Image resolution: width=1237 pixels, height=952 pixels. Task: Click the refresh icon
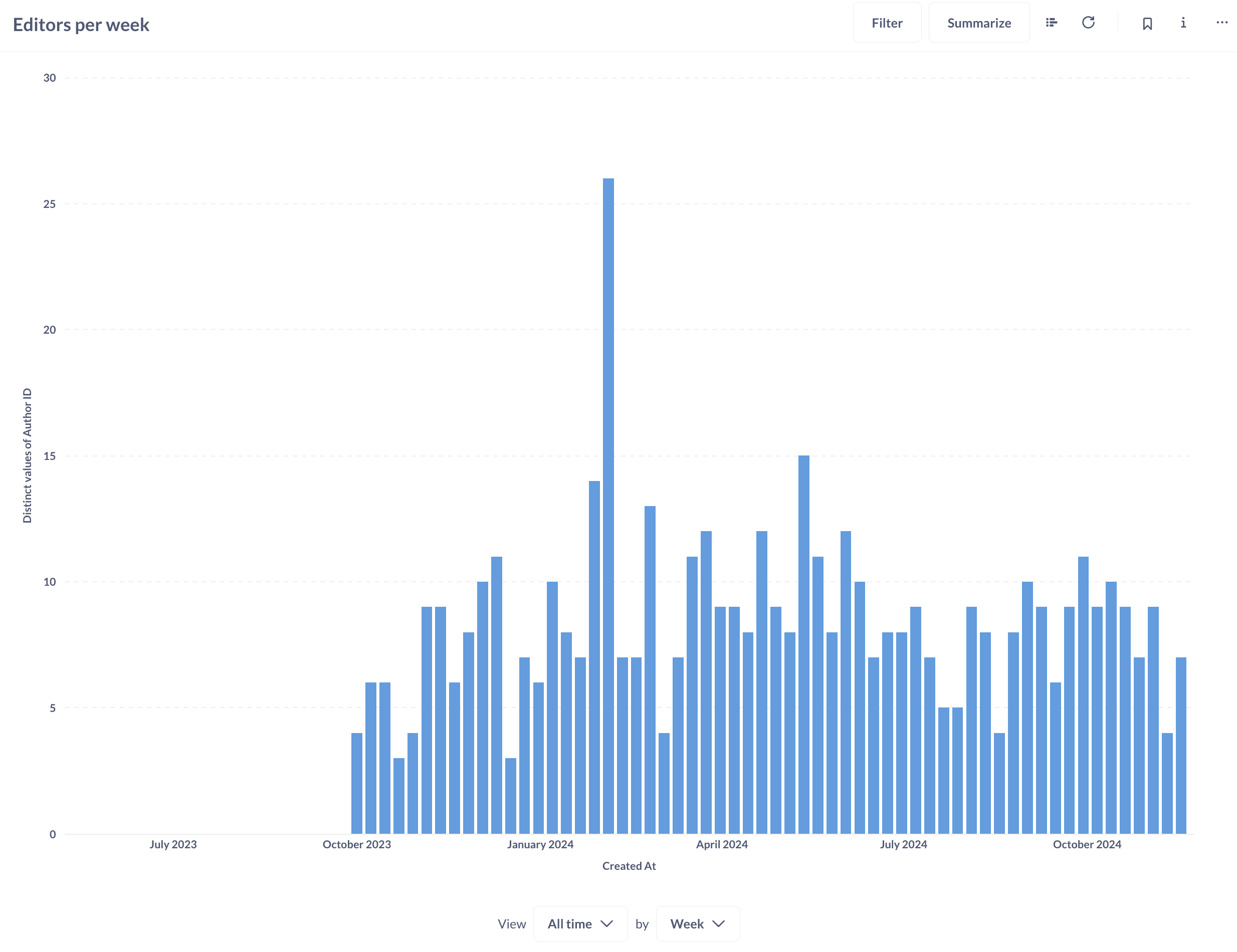click(x=1088, y=23)
